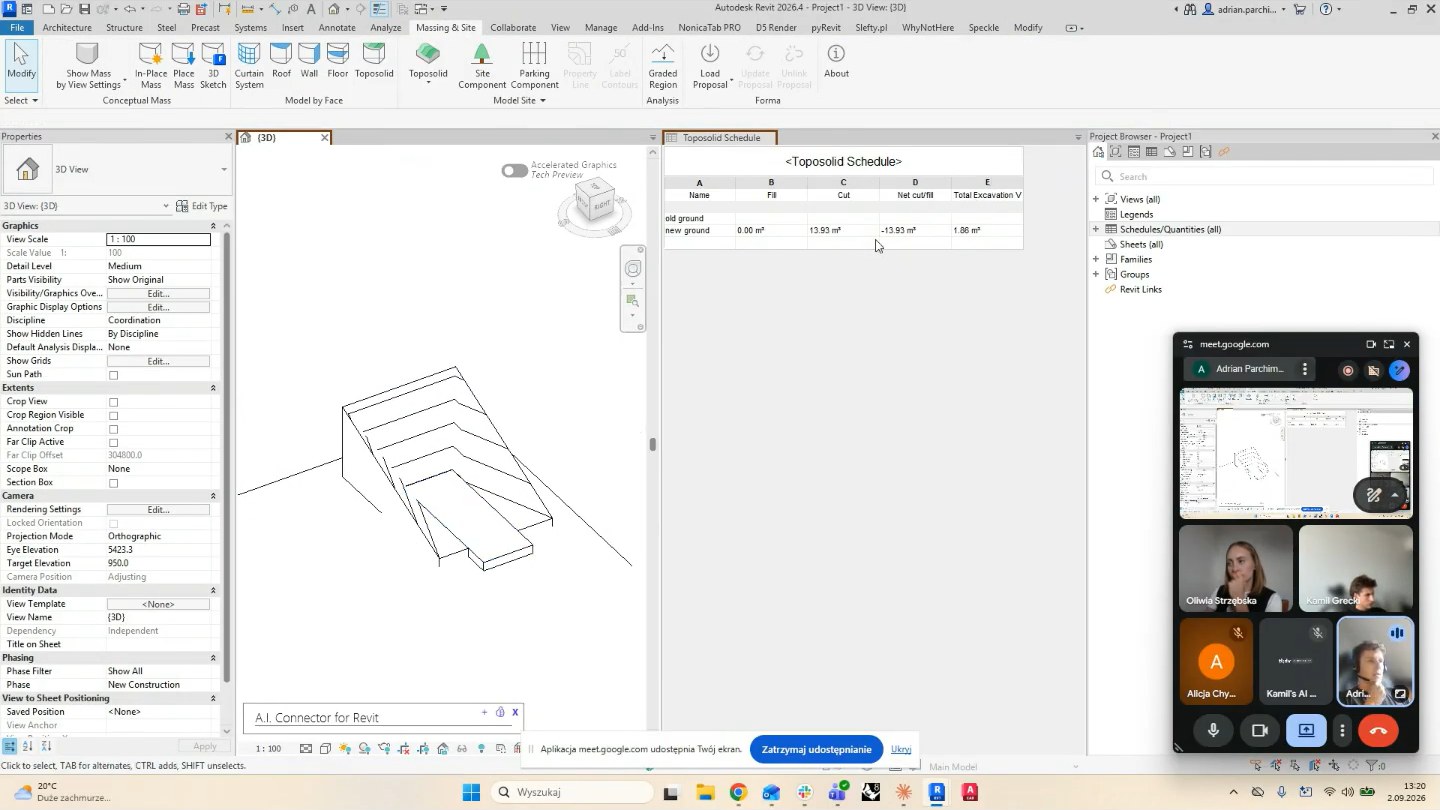Check the Section Box option
This screenshot has height=810, width=1440.
113,483
